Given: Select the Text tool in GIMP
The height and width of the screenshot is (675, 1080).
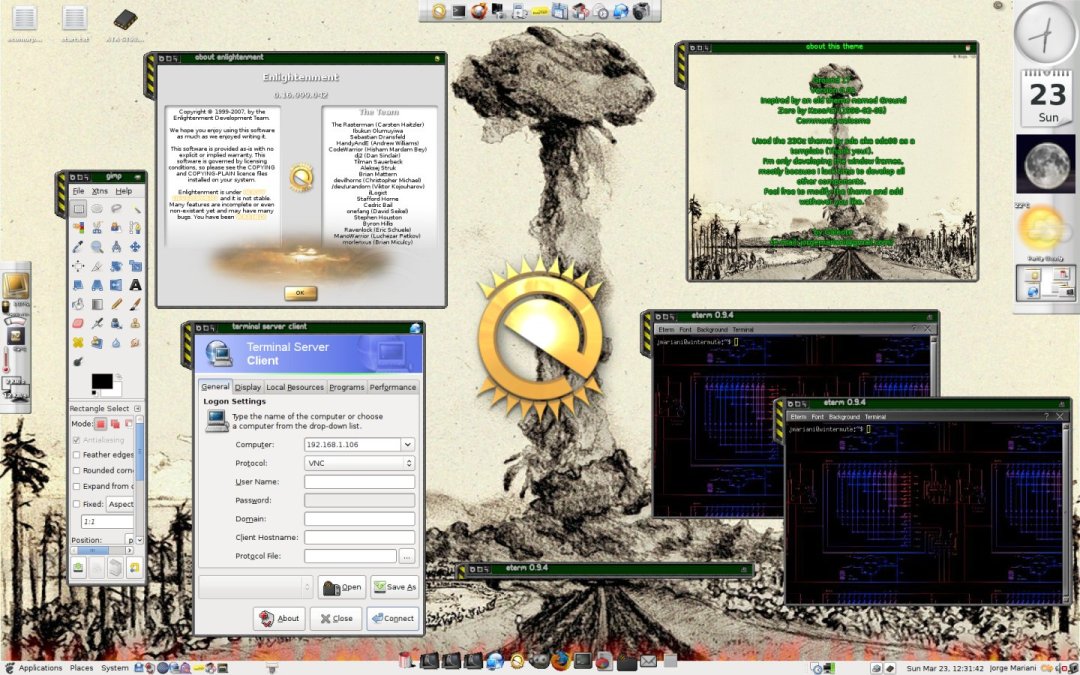Looking at the screenshot, I should (x=136, y=284).
